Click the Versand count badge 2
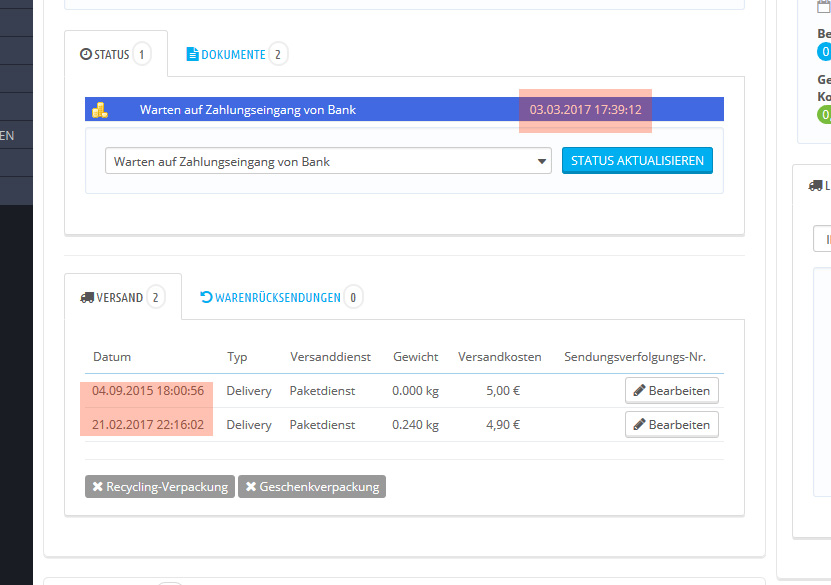This screenshot has height=585, width=831. [x=155, y=297]
